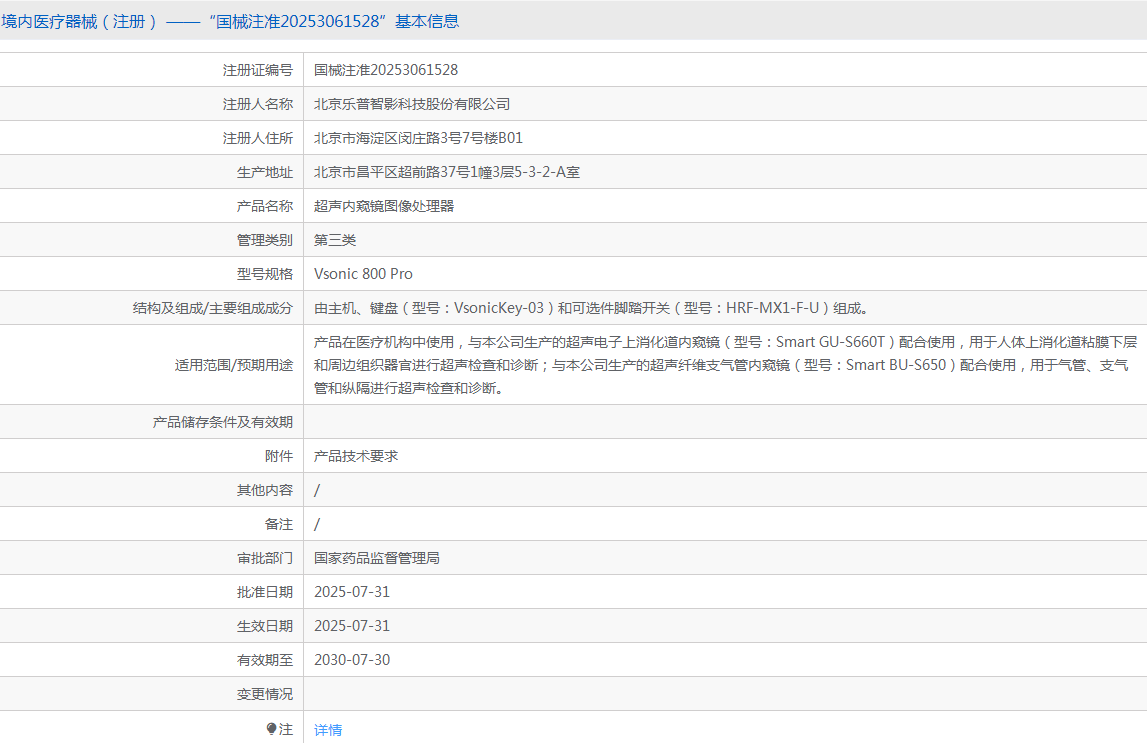Click the lightbulb icon beside 注
This screenshot has height=743, width=1147.
[271, 728]
